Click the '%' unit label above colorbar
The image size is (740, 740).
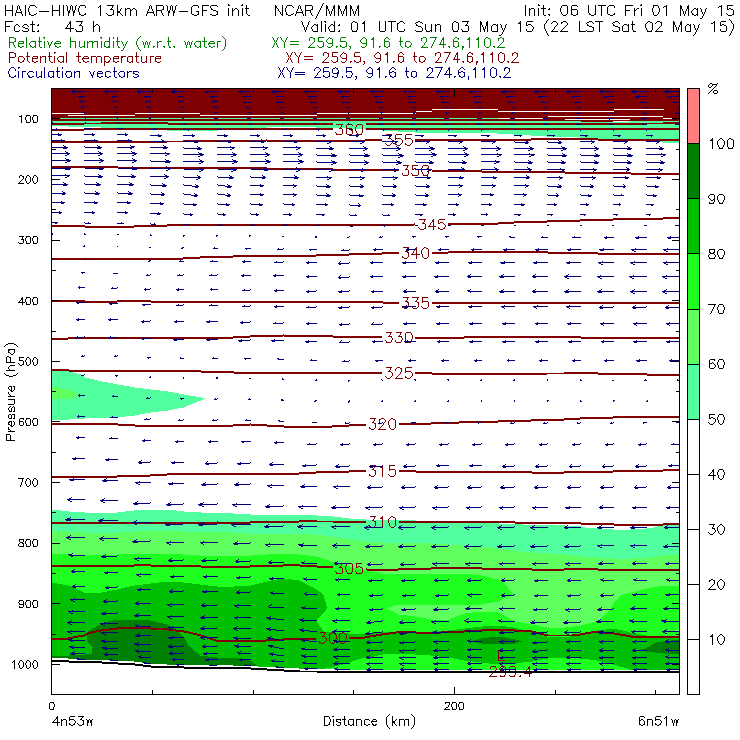coord(713,89)
